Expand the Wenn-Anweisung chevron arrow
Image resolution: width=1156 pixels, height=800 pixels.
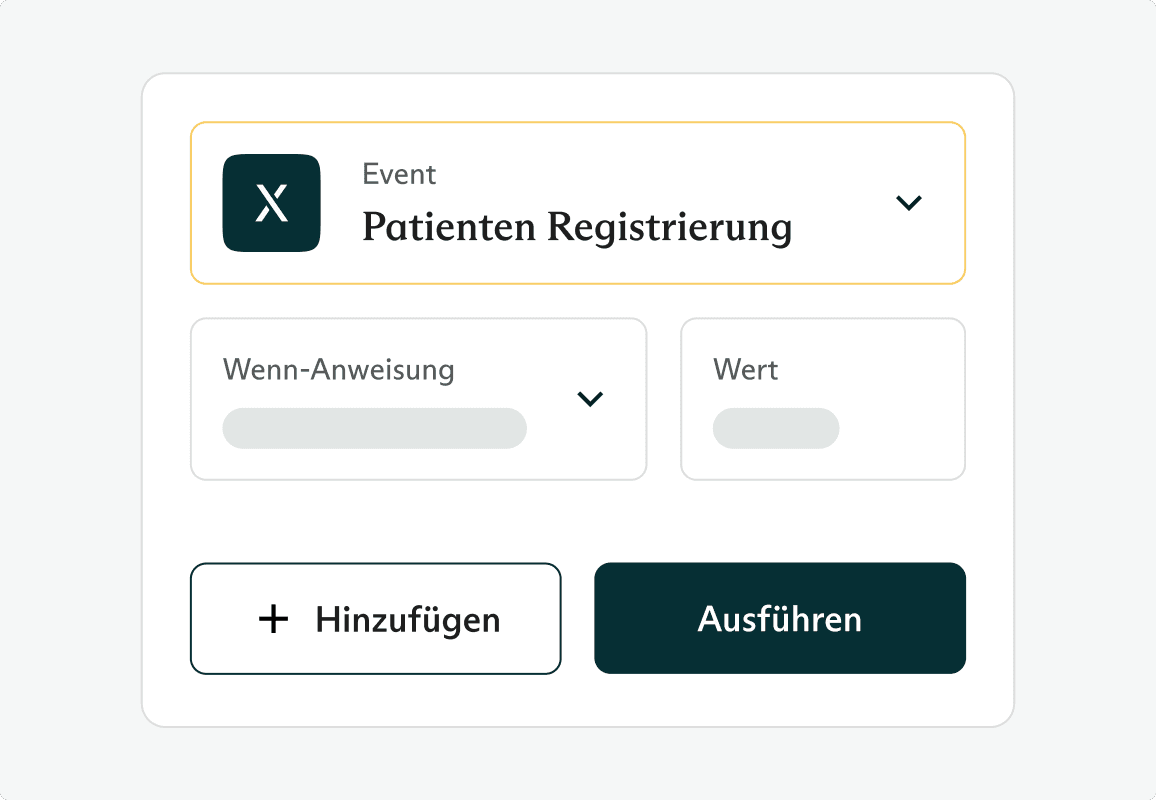590,399
